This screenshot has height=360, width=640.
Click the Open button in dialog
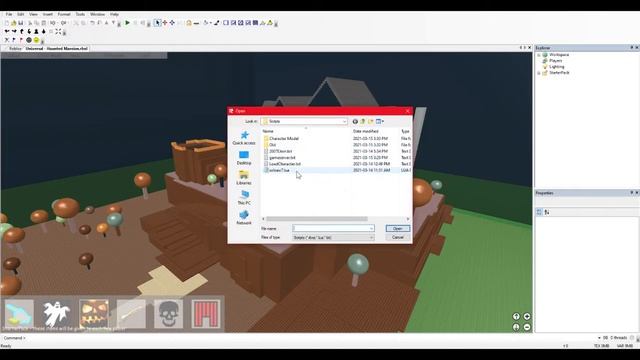[x=398, y=229]
